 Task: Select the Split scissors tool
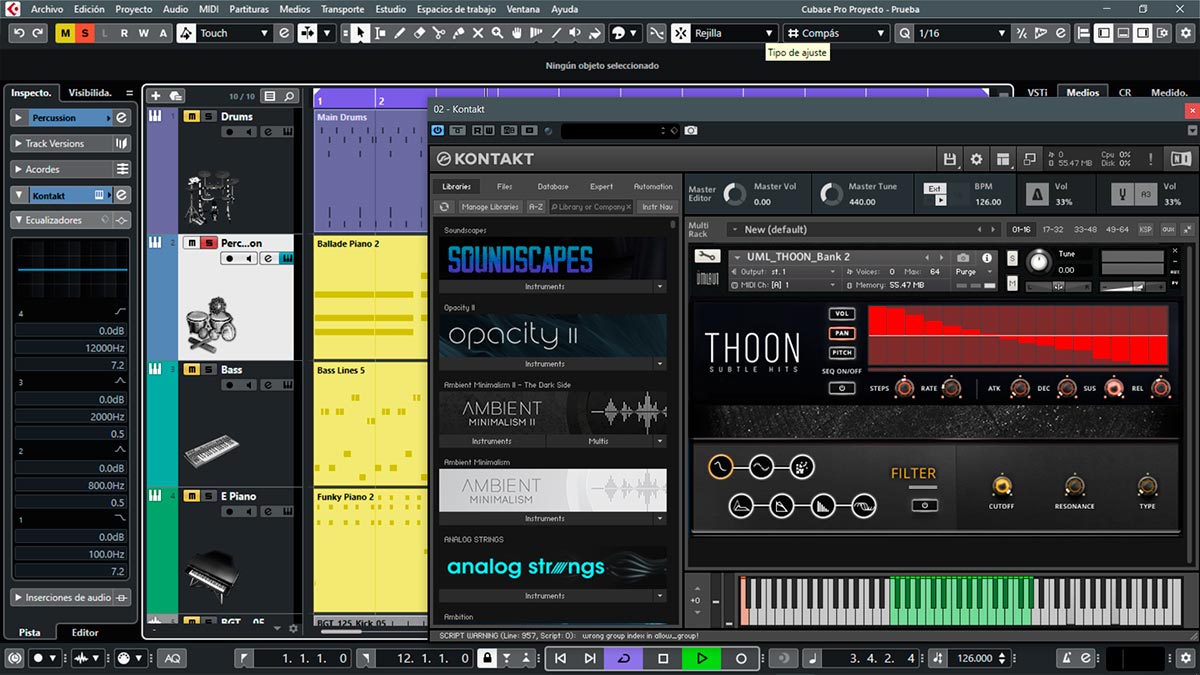click(x=439, y=33)
